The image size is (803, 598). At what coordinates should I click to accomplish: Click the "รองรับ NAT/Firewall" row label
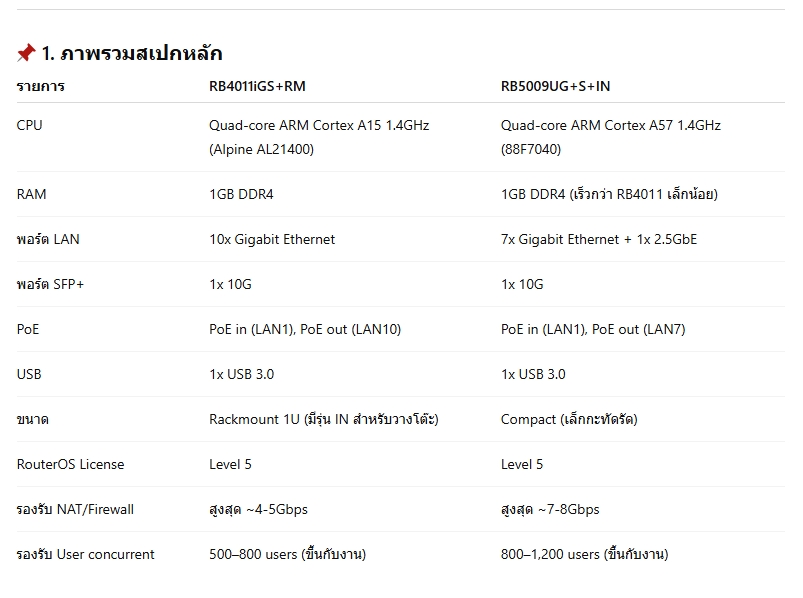(x=75, y=509)
